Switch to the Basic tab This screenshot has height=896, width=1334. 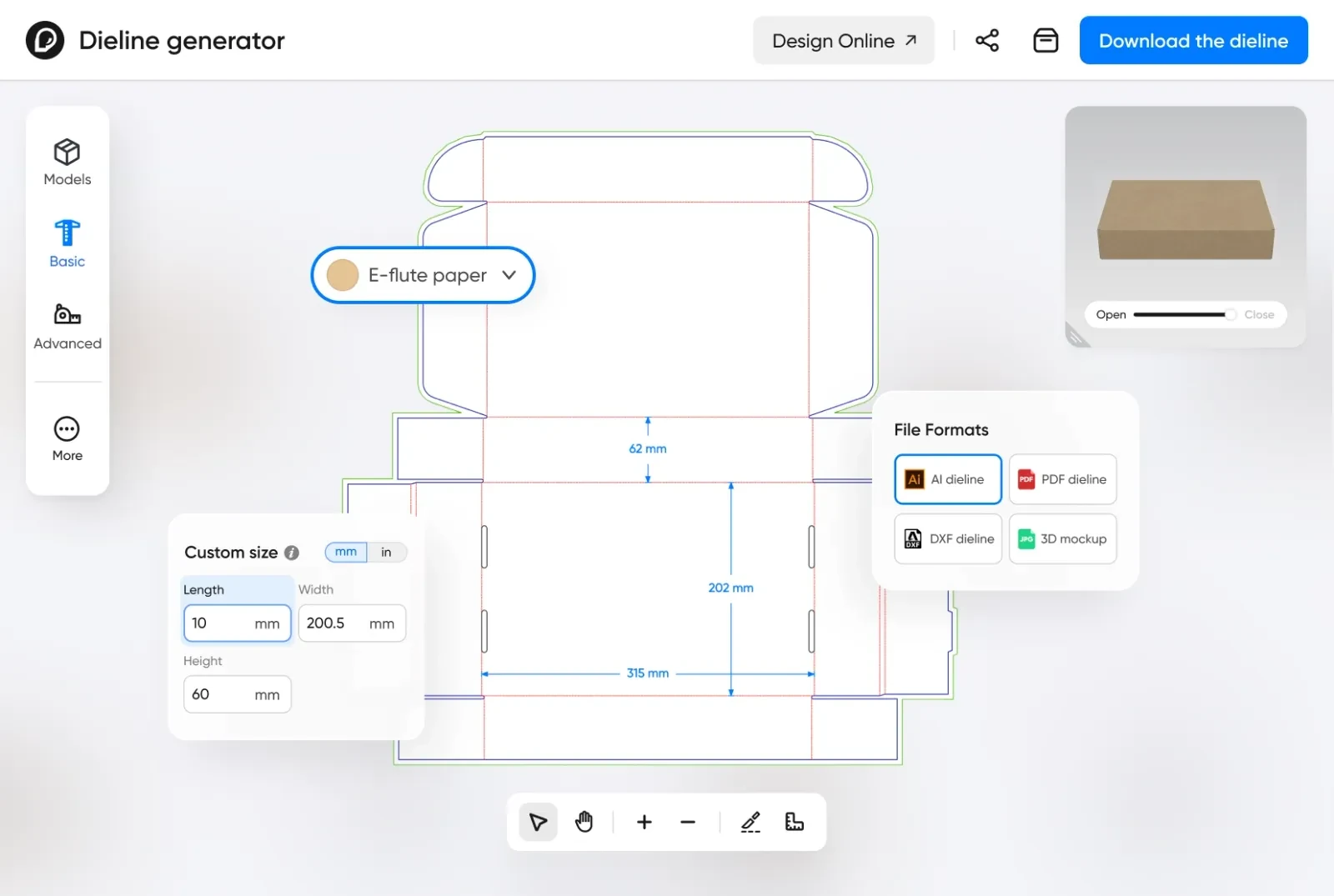tap(67, 243)
